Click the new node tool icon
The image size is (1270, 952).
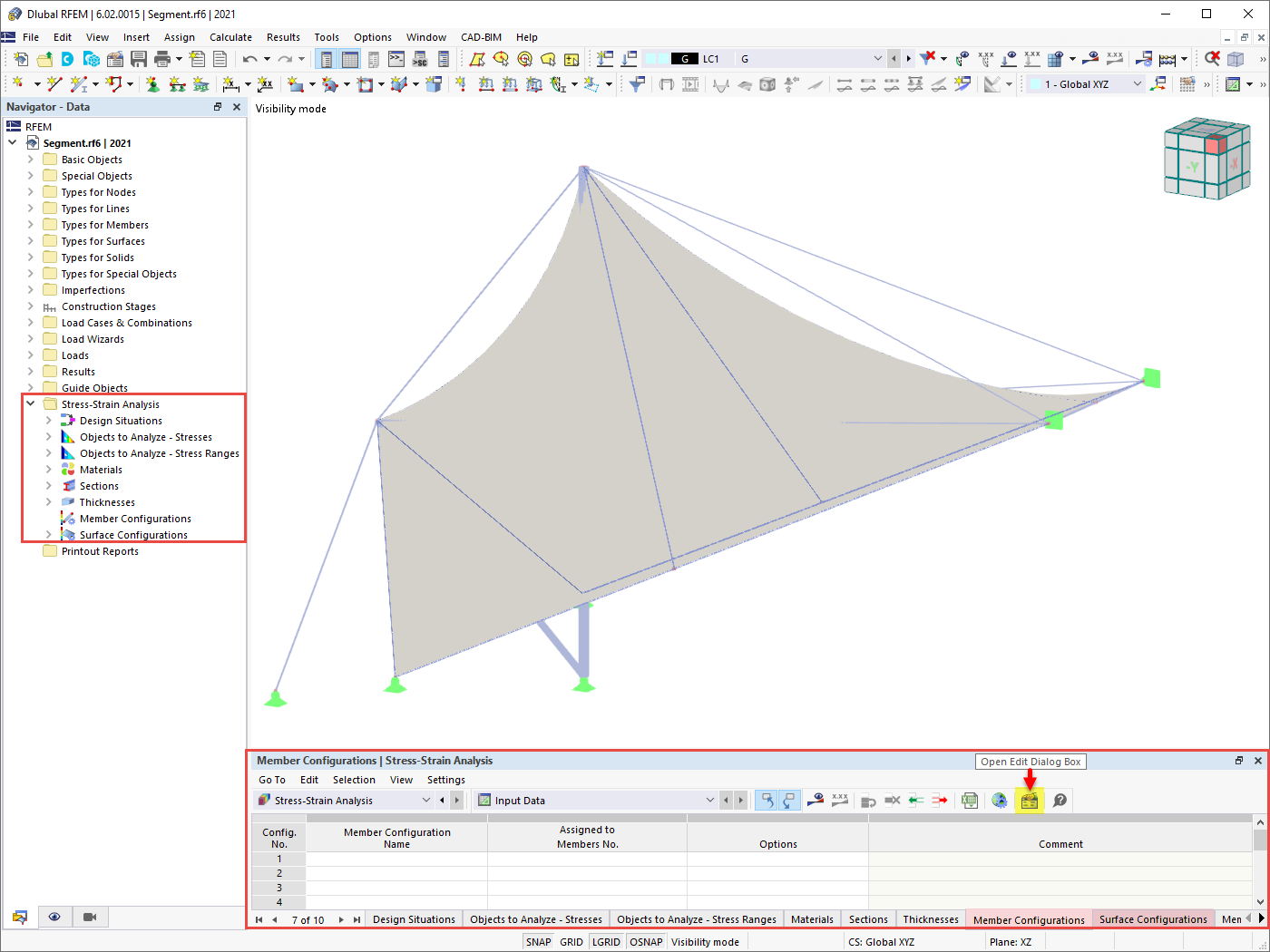click(x=18, y=84)
